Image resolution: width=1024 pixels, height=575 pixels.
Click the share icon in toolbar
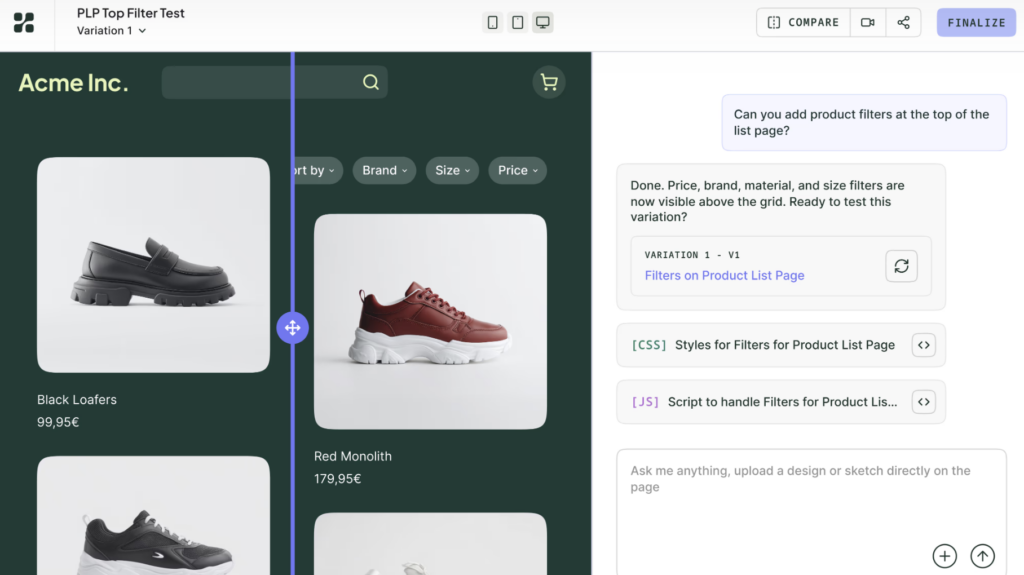click(903, 22)
